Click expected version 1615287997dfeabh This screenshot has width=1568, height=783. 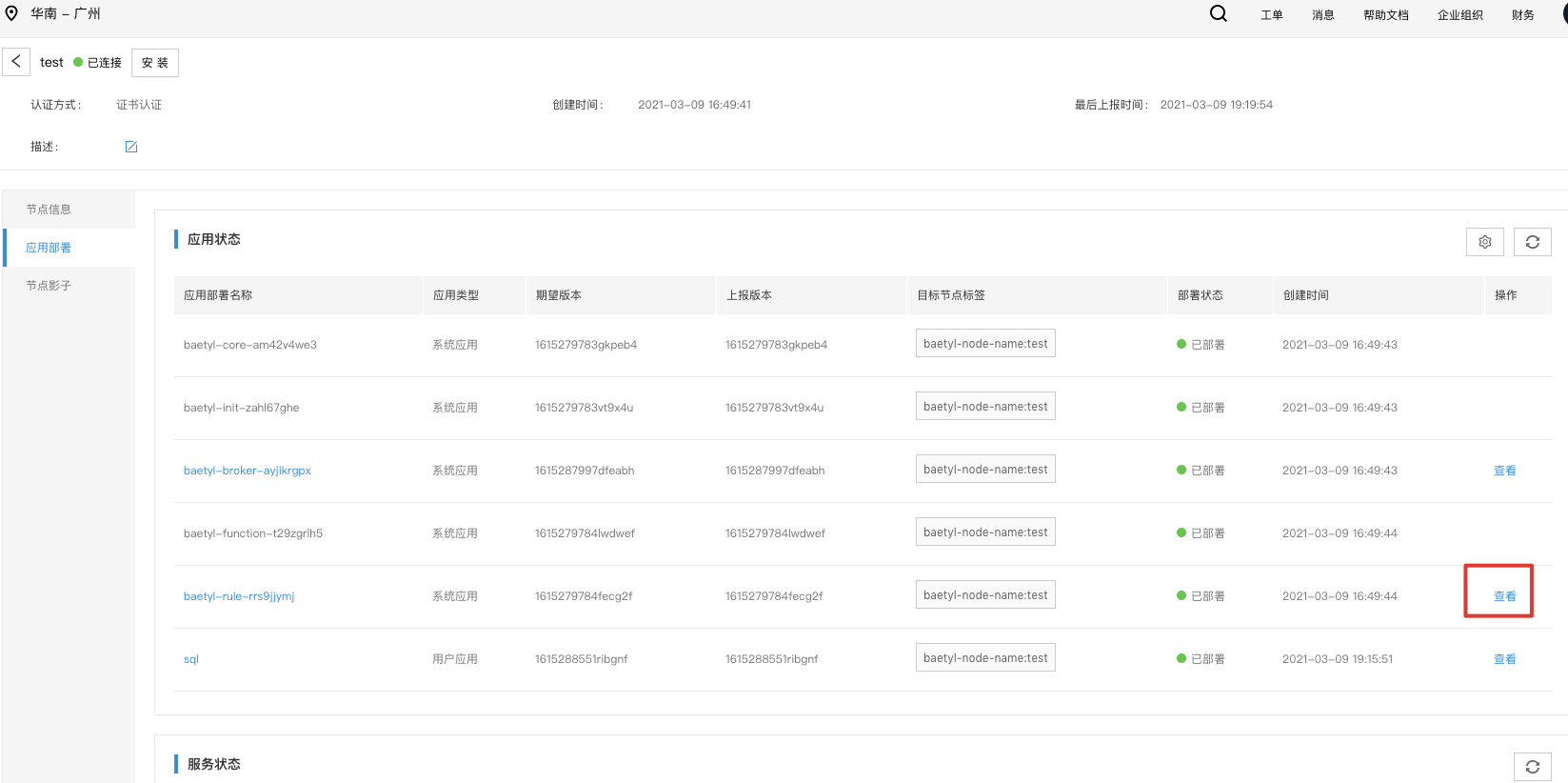point(585,471)
